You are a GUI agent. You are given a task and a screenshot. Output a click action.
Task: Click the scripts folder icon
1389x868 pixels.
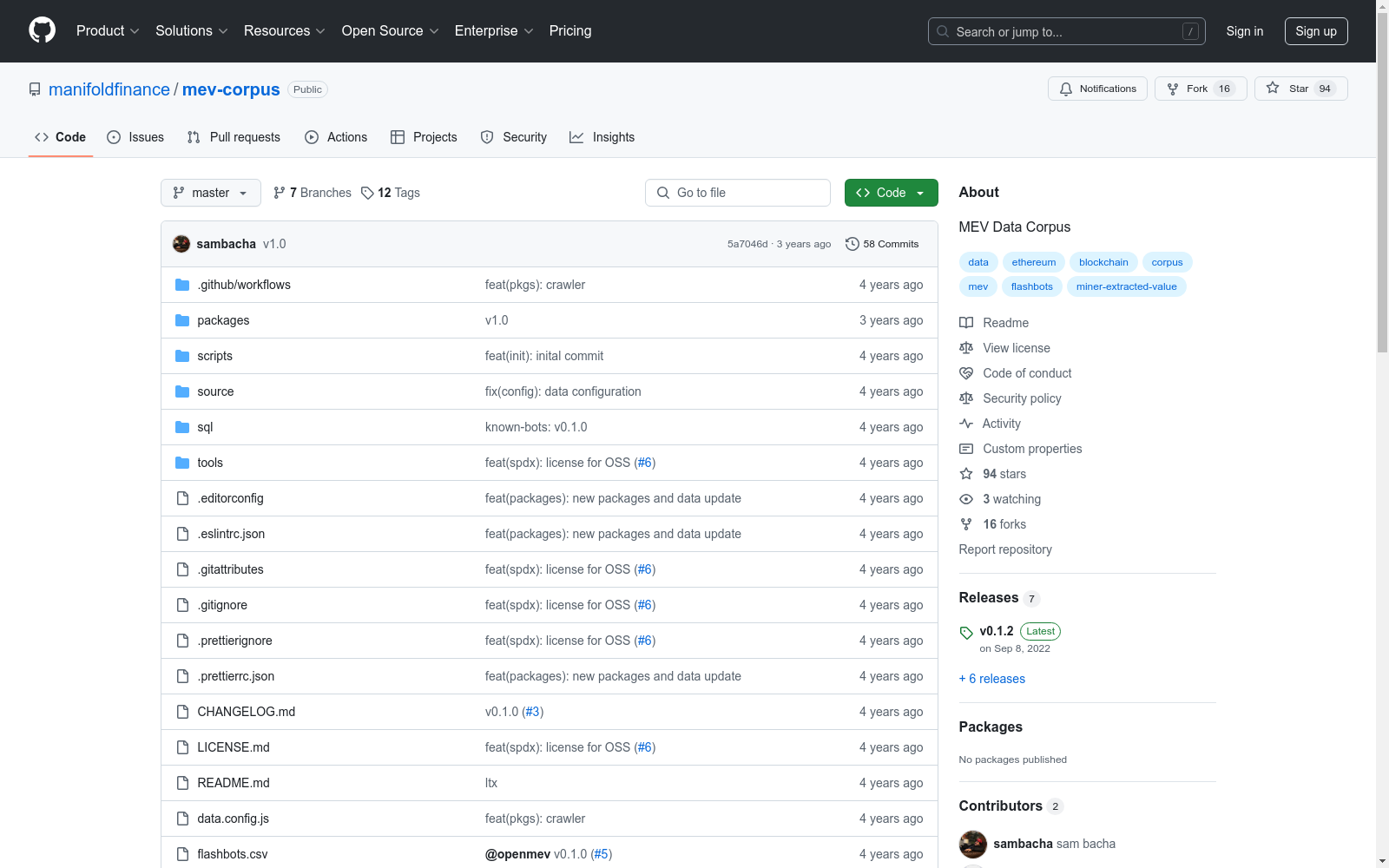pyautogui.click(x=182, y=356)
